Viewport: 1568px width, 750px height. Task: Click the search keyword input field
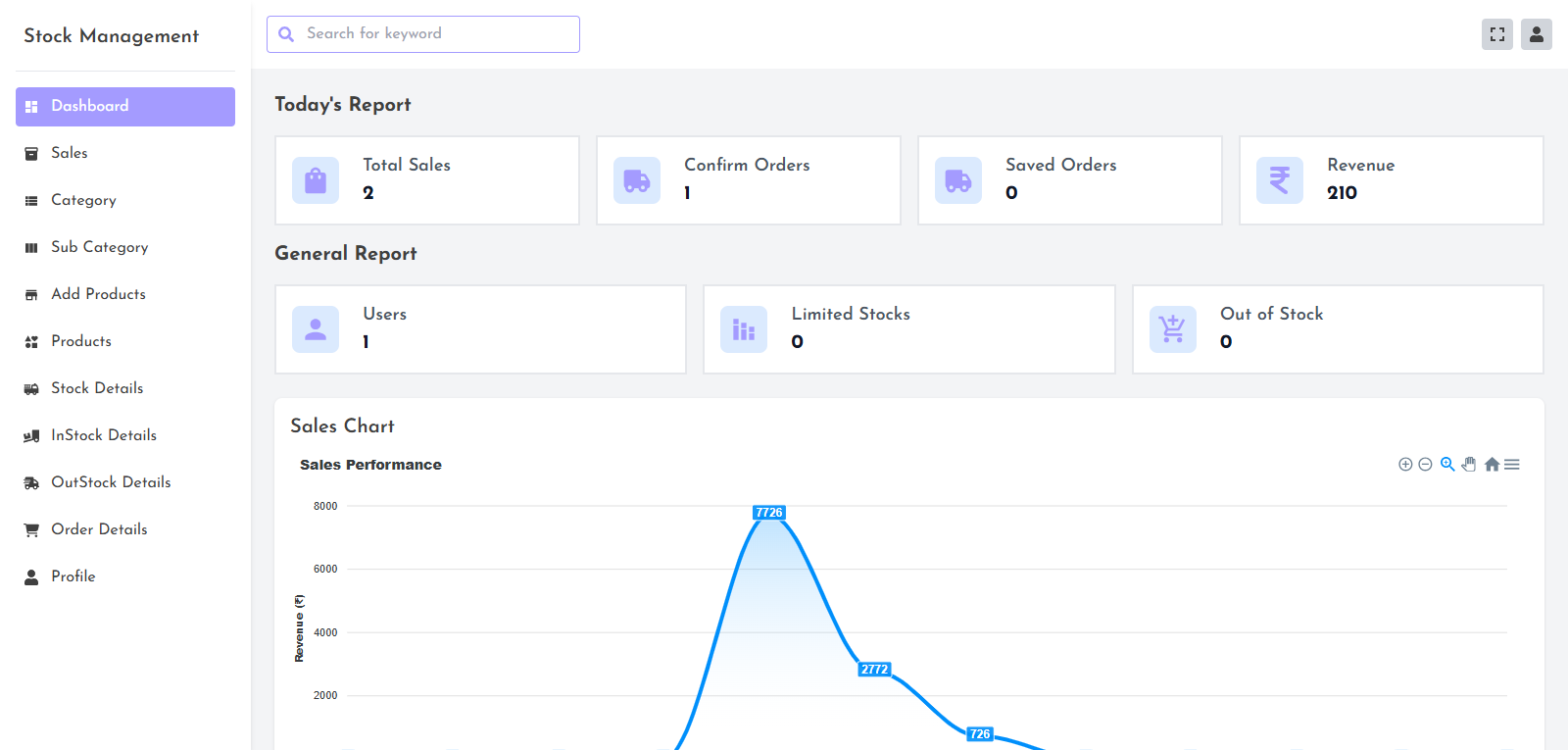point(431,34)
